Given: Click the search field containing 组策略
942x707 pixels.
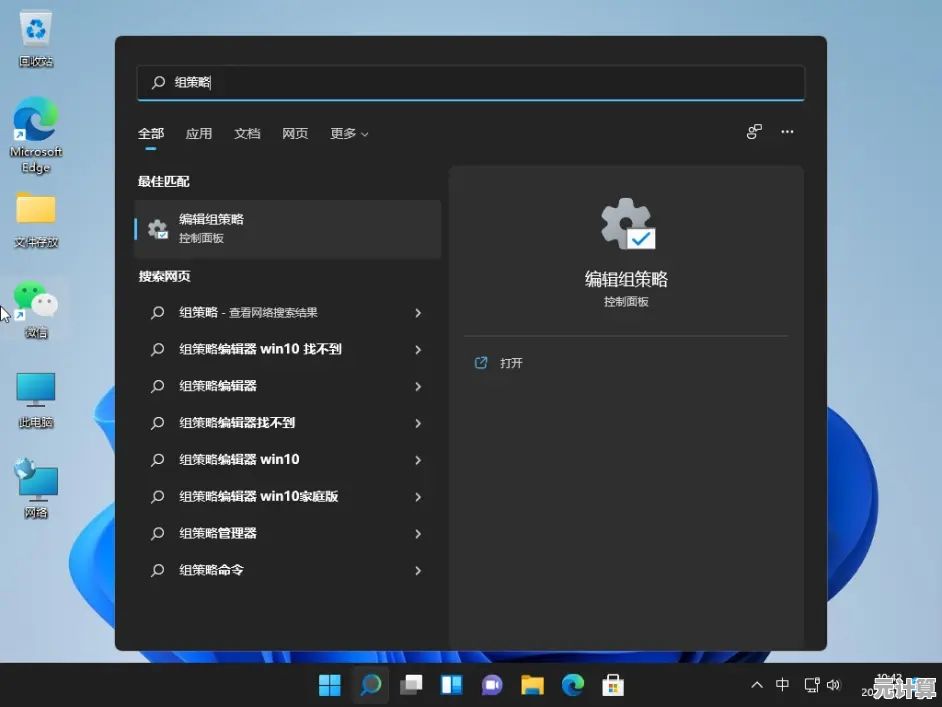Looking at the screenshot, I should 470,82.
